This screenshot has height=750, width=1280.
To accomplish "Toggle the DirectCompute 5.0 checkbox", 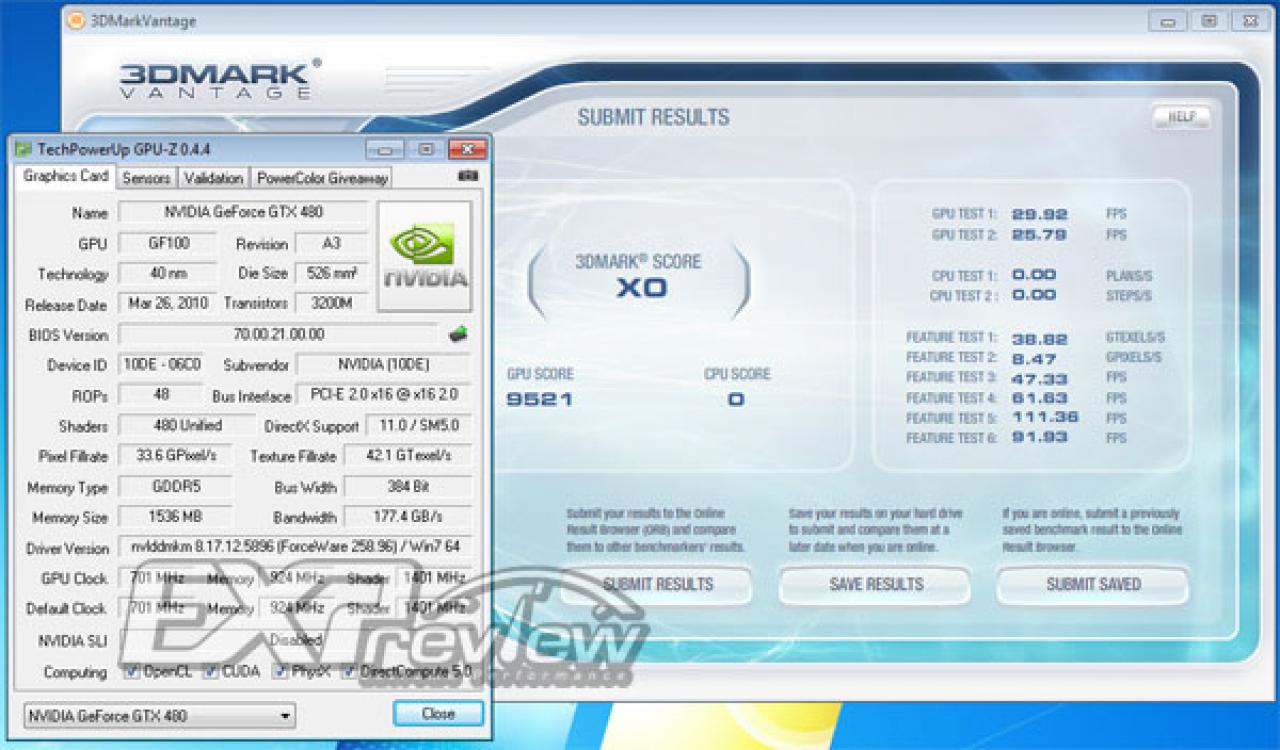I will [349, 672].
